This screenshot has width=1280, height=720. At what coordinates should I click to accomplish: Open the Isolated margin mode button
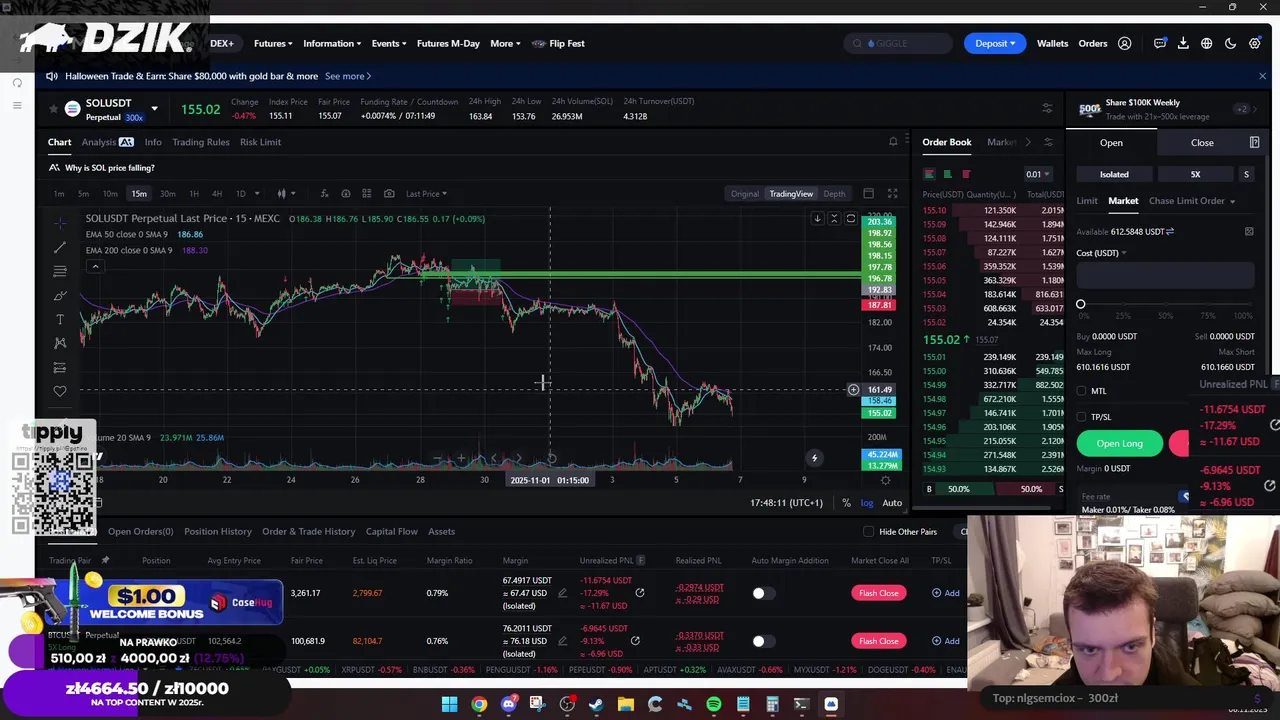[1114, 174]
